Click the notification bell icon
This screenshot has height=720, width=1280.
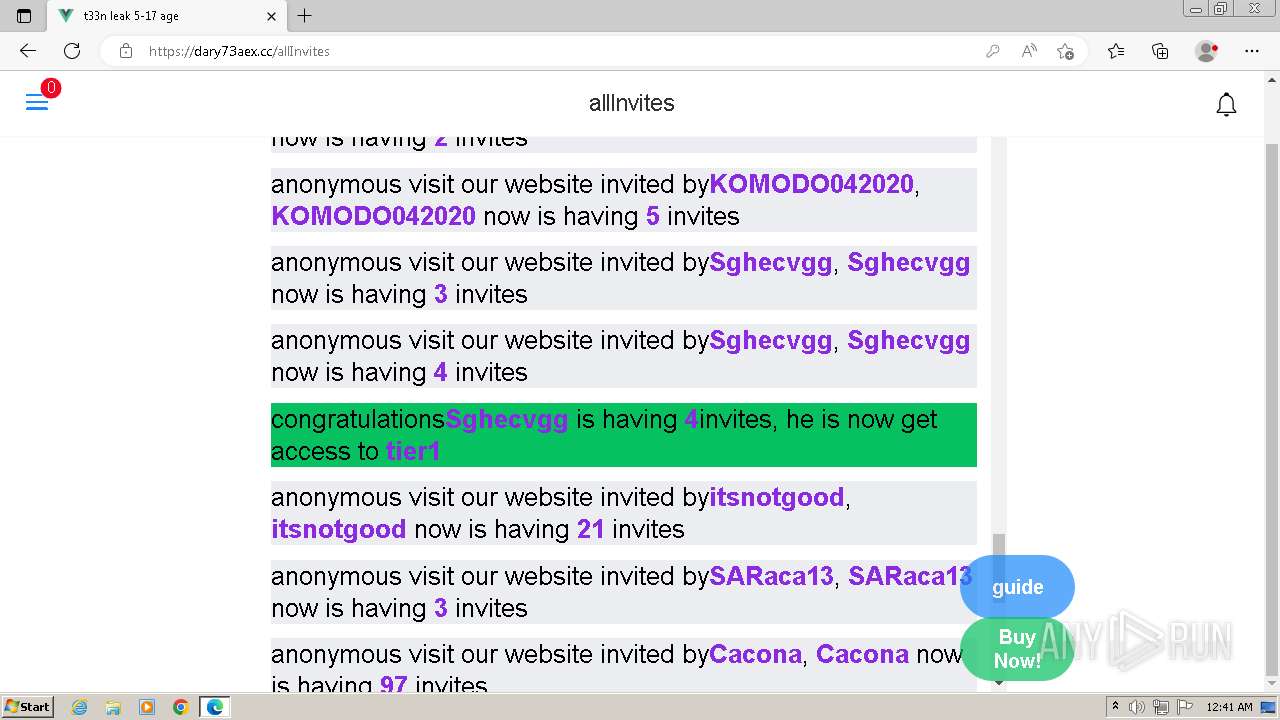(1226, 104)
